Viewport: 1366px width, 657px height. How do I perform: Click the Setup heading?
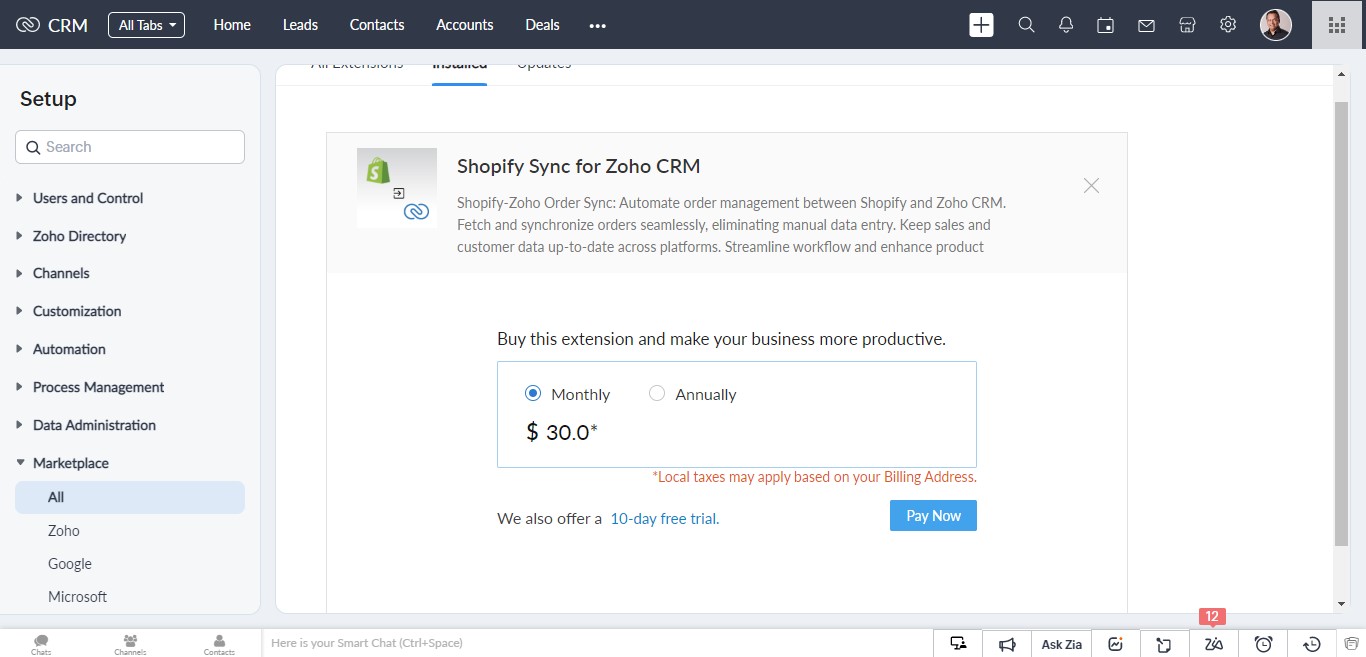tap(48, 99)
